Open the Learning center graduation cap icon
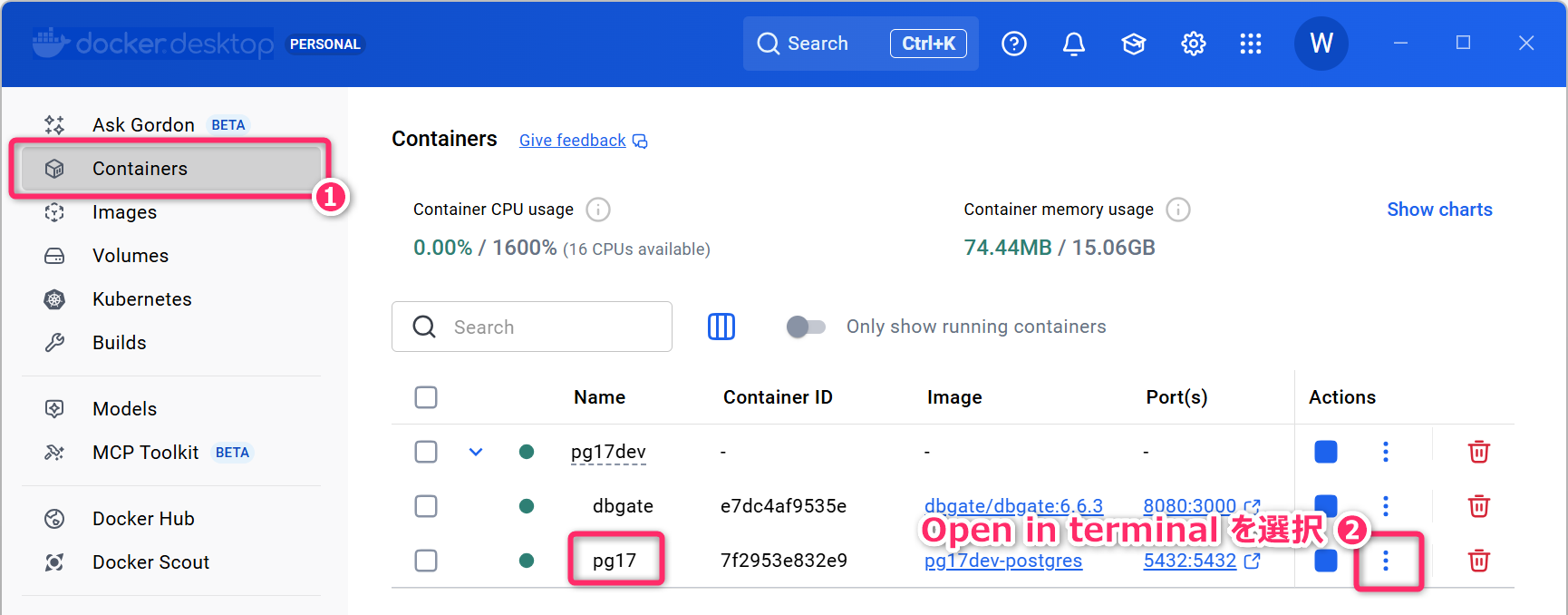 coord(1133,44)
